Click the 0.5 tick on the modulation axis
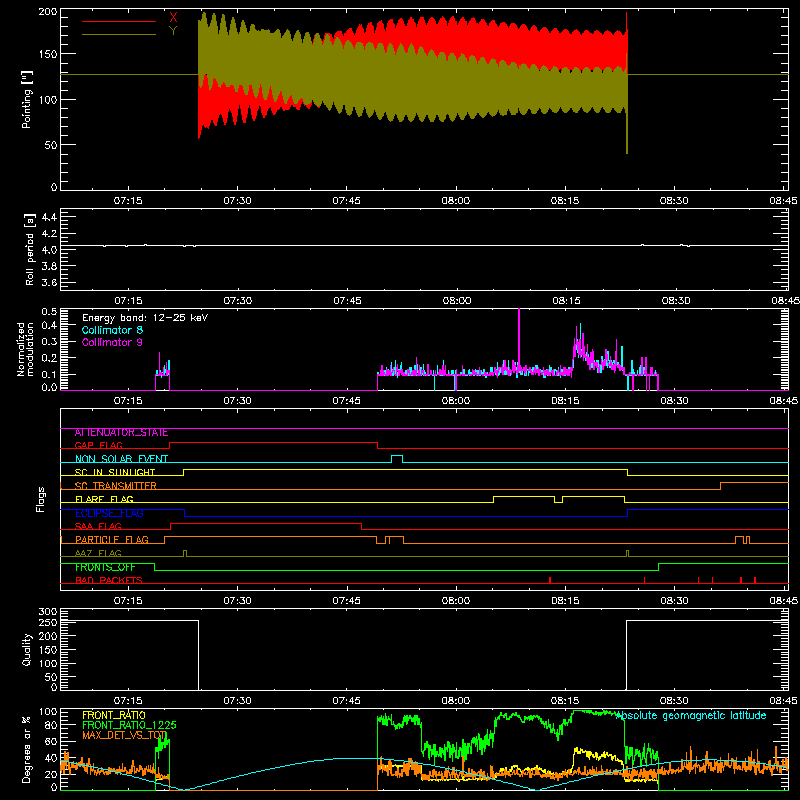 (49, 311)
